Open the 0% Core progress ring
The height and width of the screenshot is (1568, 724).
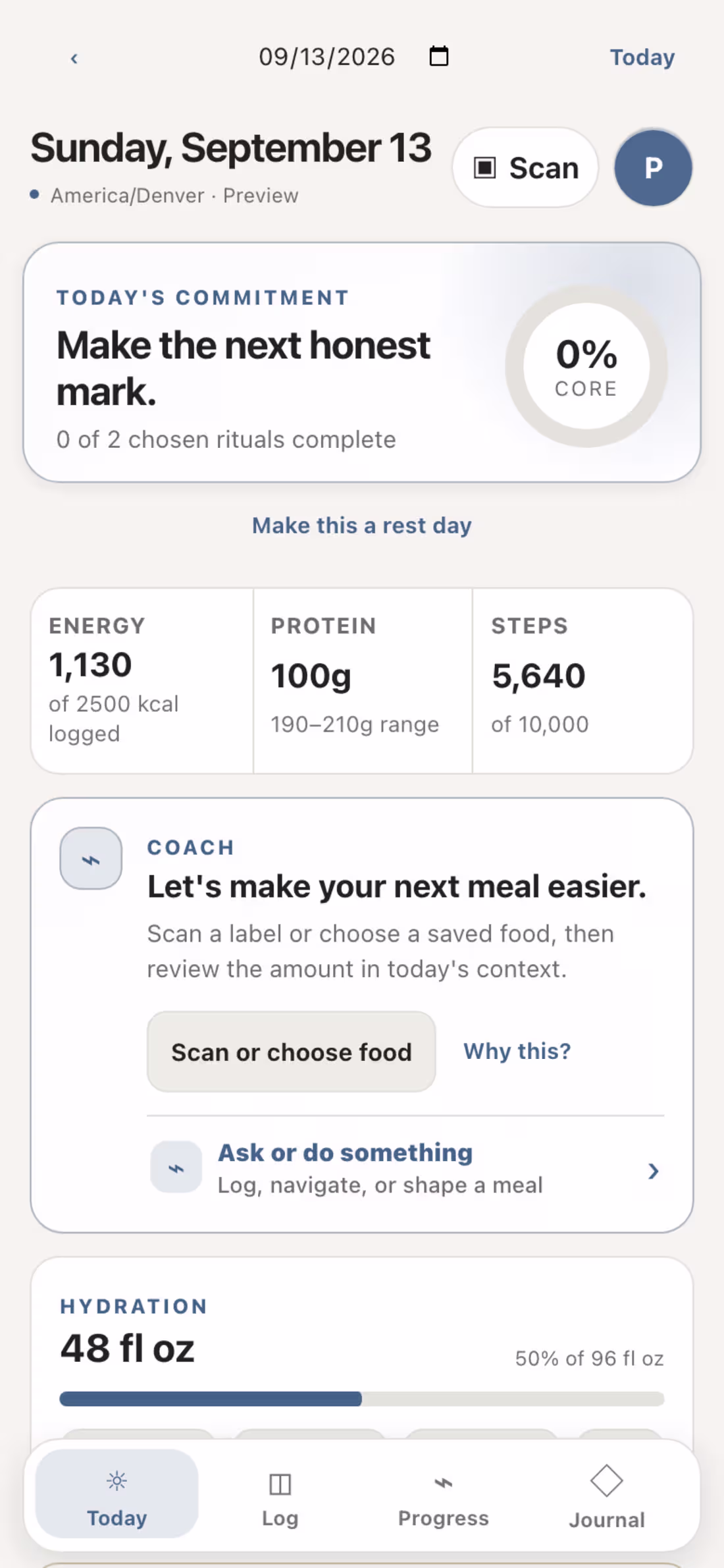[586, 367]
